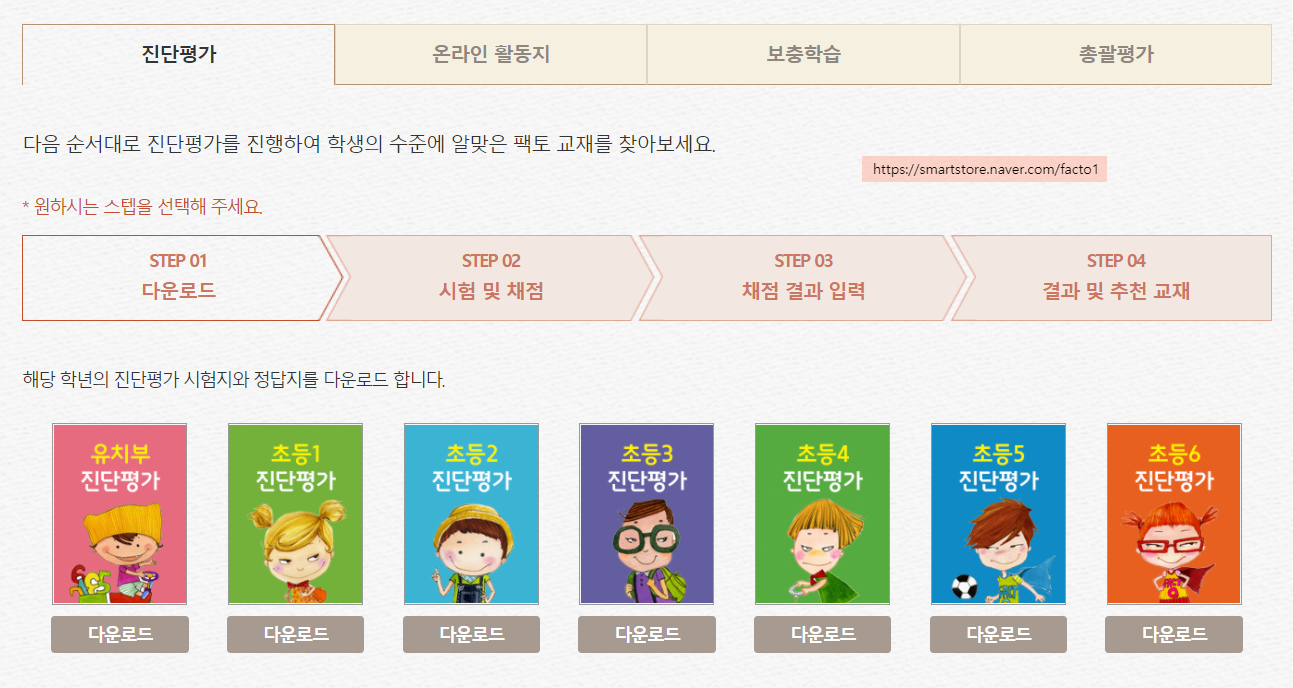Screen dimensions: 1293x688
Task: Open the 보충학습 tab
Action: click(x=803, y=54)
